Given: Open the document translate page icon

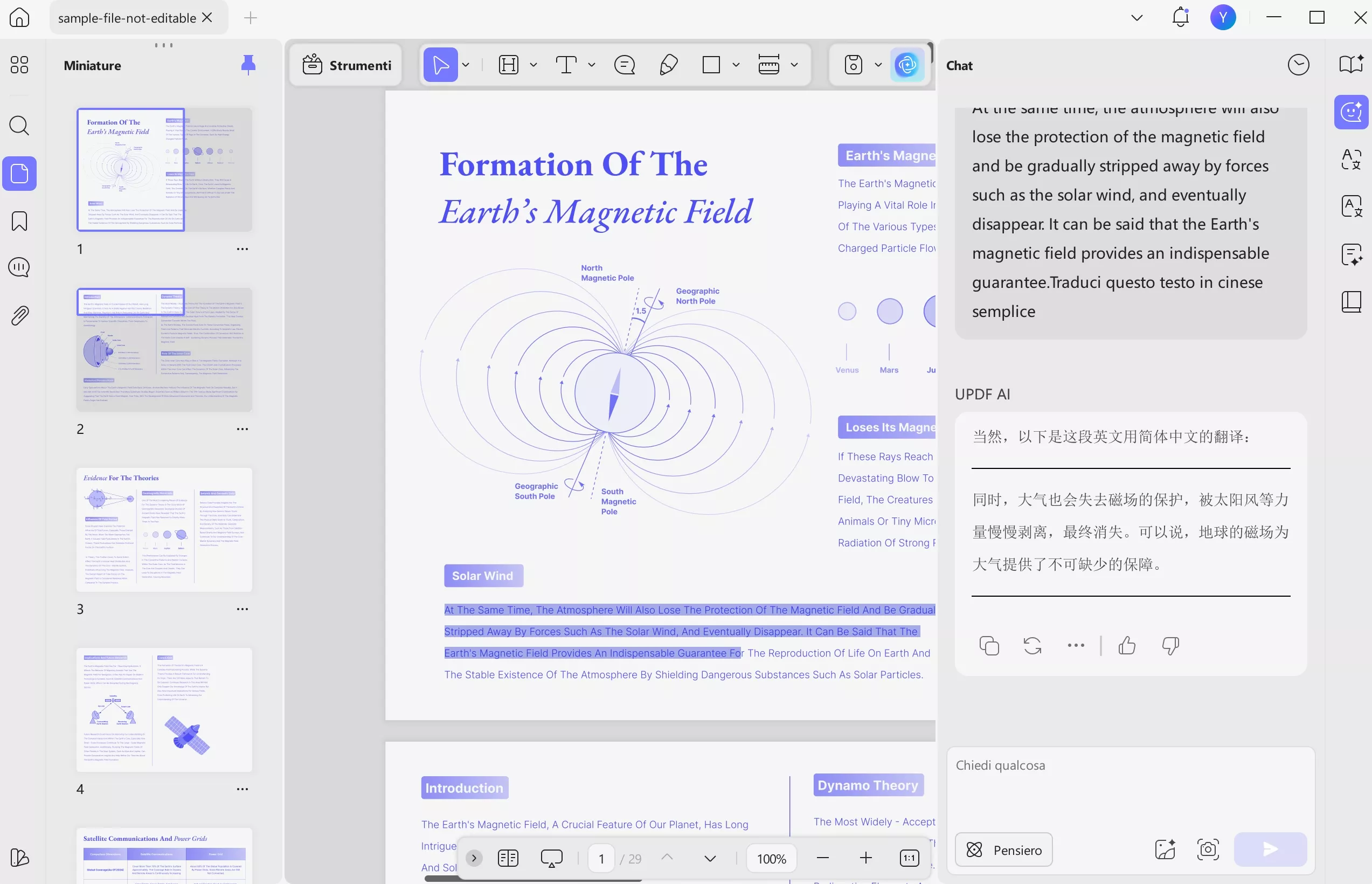Looking at the screenshot, I should pyautogui.click(x=1352, y=206).
